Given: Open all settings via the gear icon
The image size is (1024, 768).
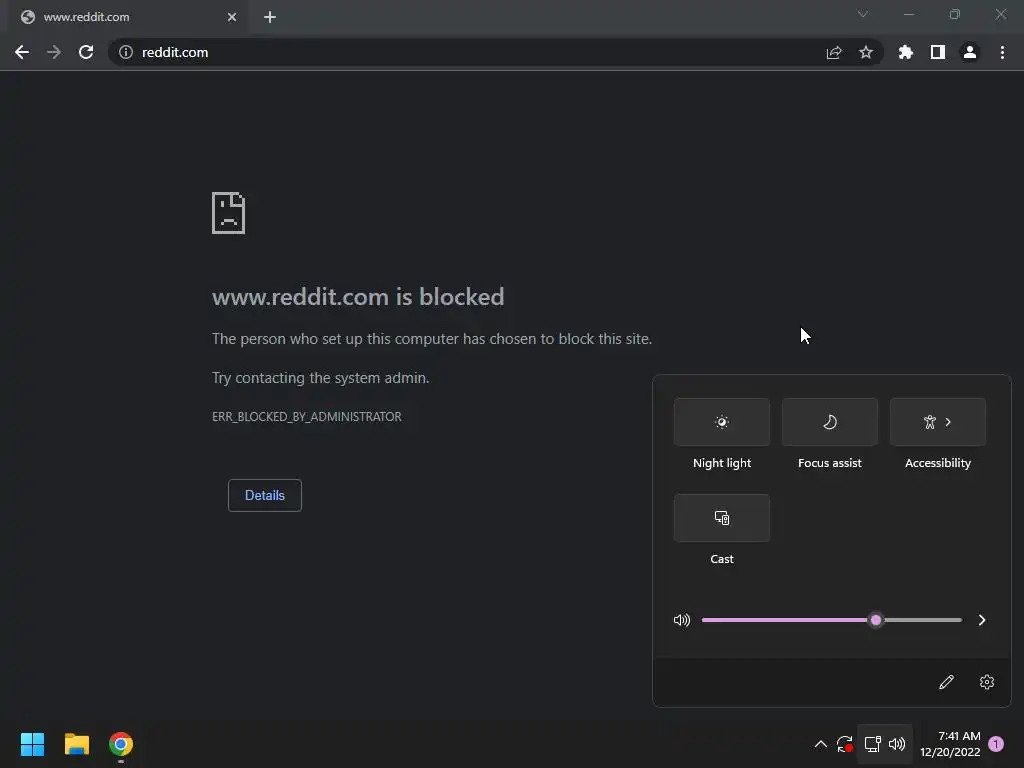Looking at the screenshot, I should click(987, 682).
